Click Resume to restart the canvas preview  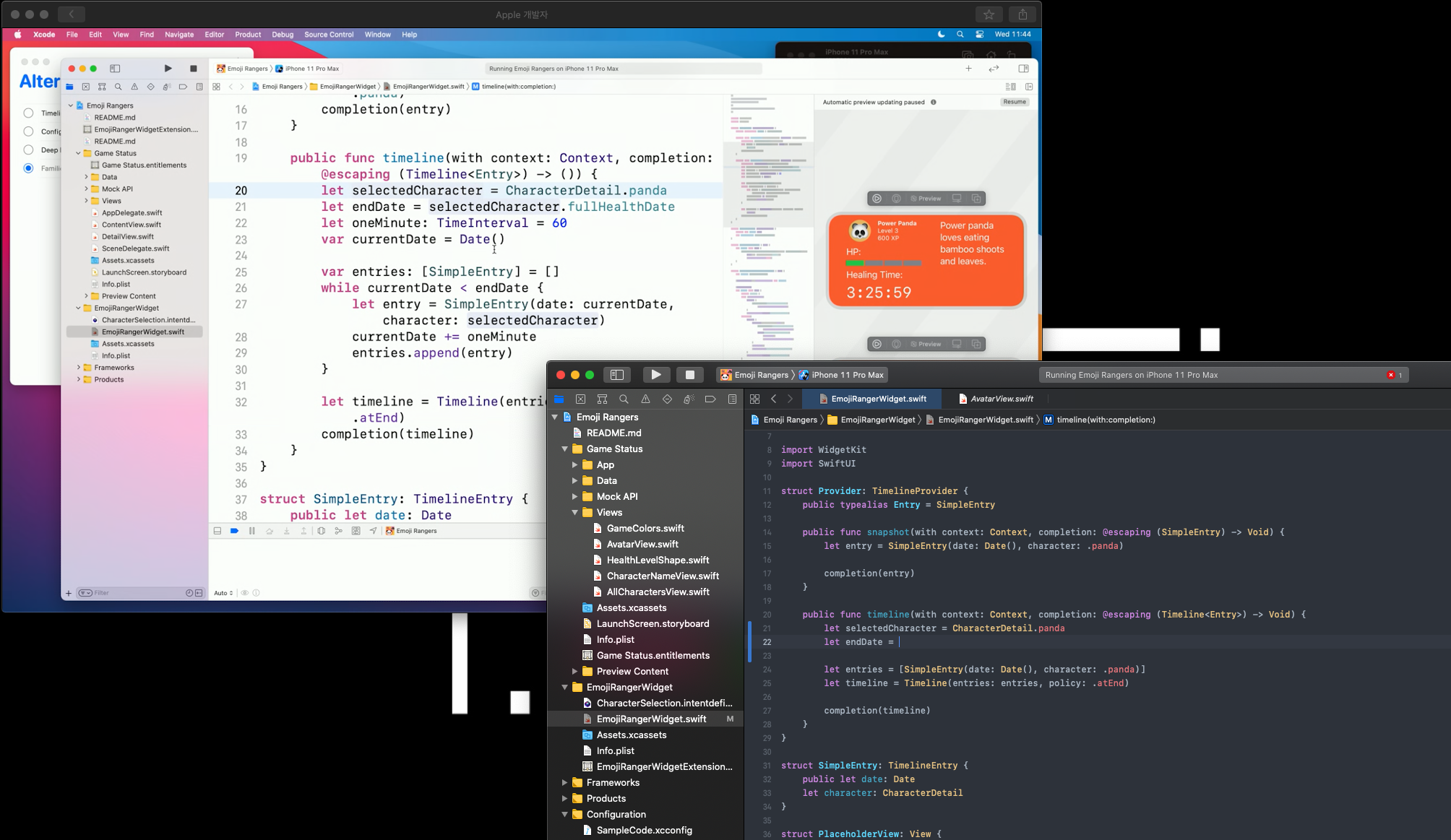coord(1014,102)
